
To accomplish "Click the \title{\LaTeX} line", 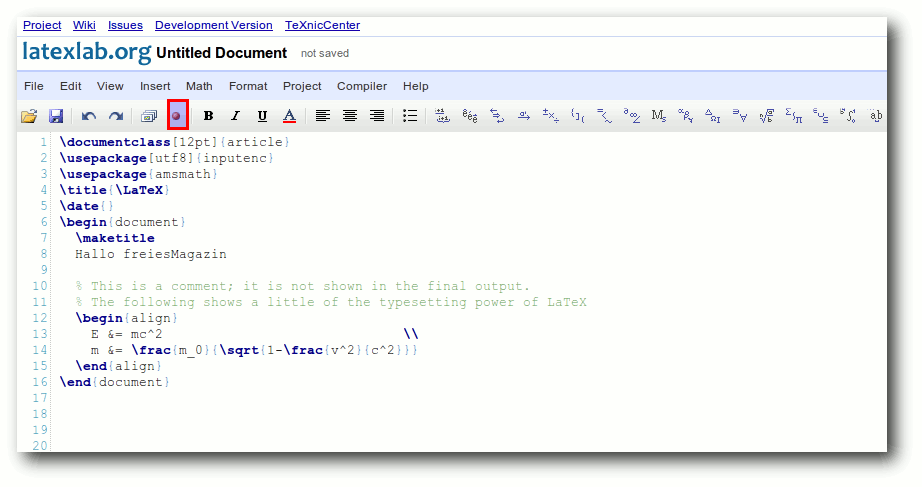I will click(115, 190).
